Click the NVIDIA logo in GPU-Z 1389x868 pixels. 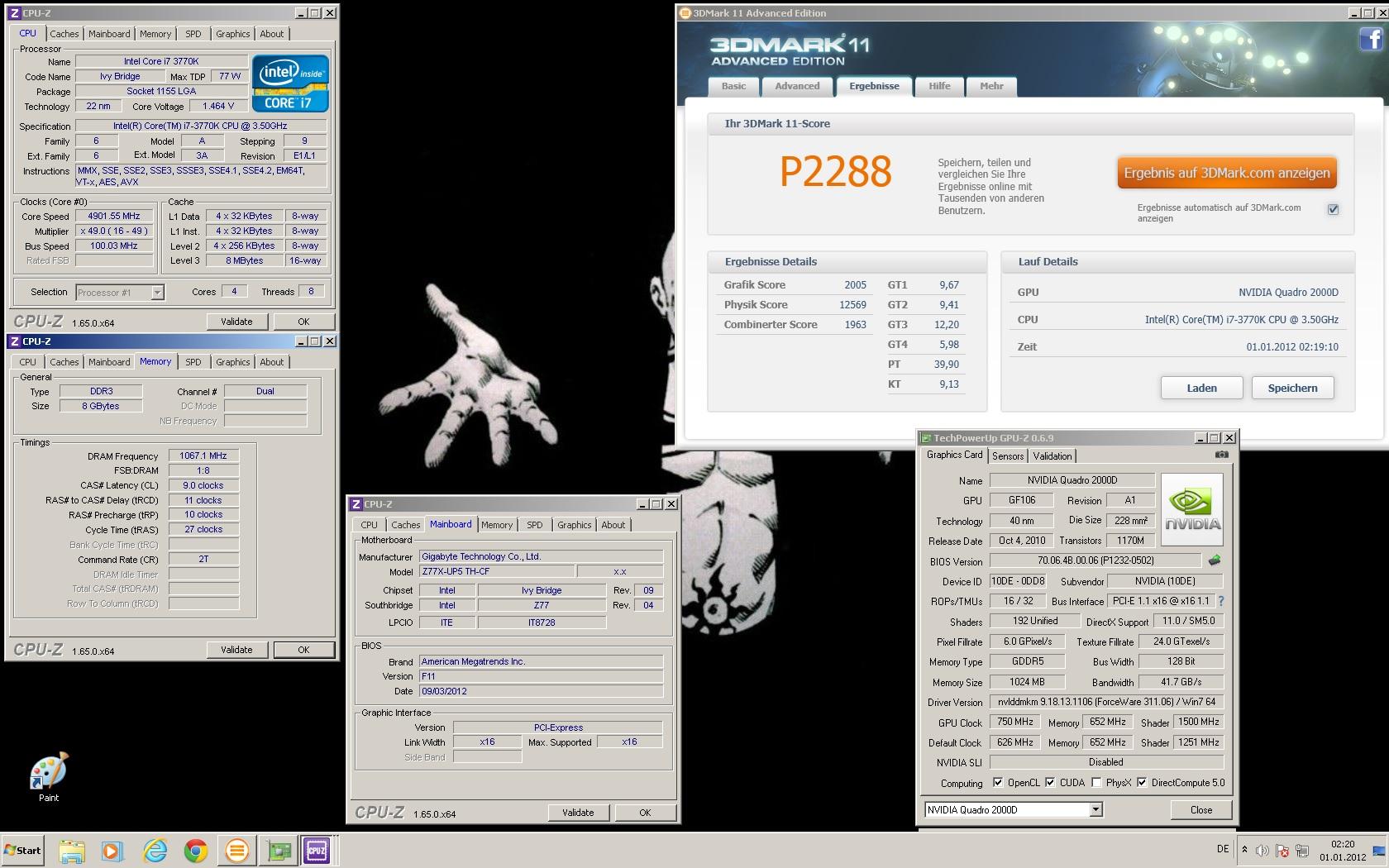click(x=1191, y=509)
